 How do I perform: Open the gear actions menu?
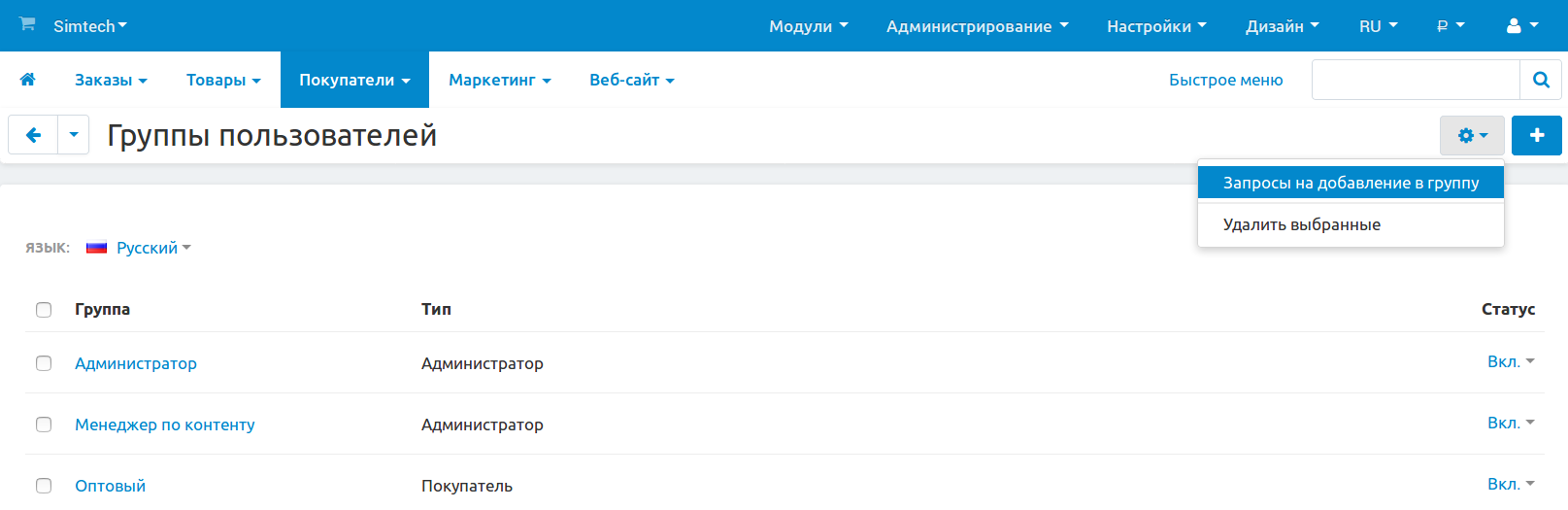1471,136
